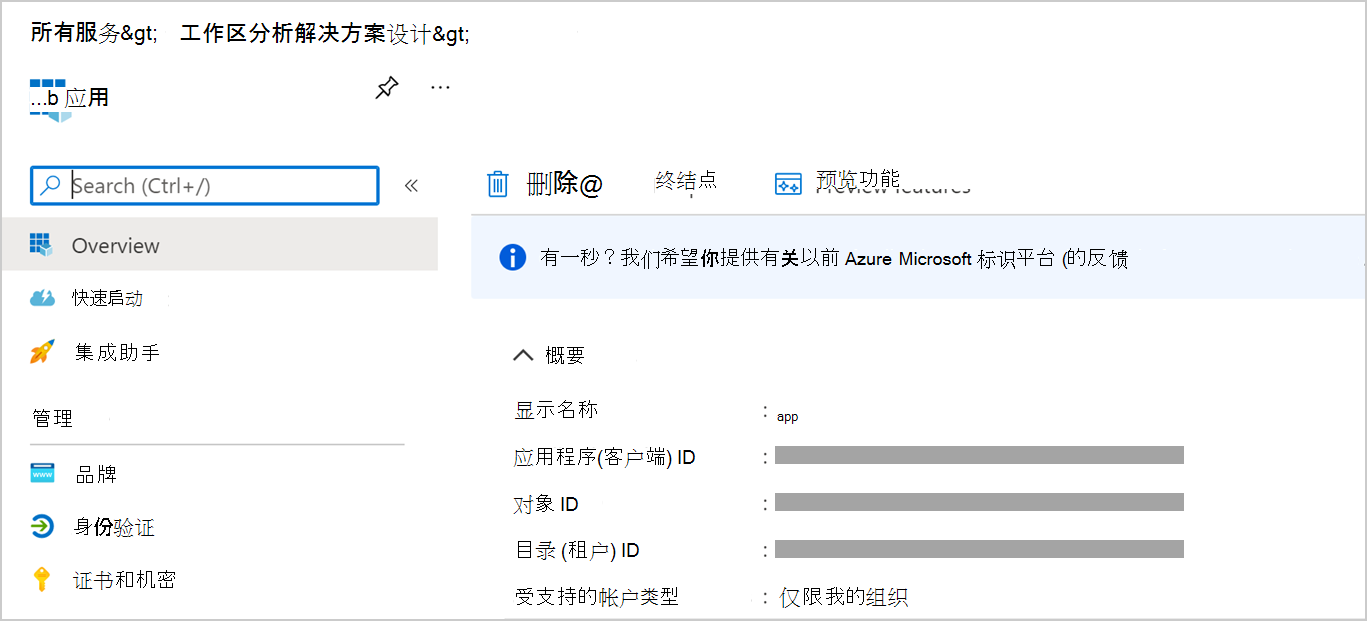This screenshot has height=621, width=1367.
Task: Click the app registration logo icon
Action: click(x=49, y=99)
